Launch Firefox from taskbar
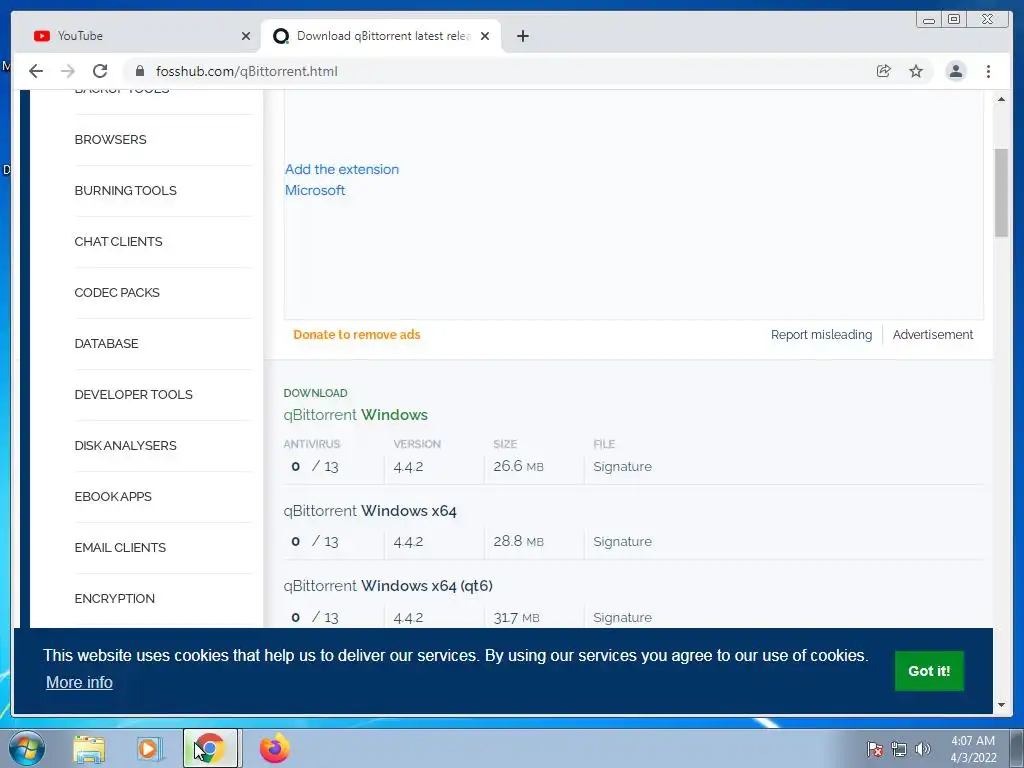 click(x=274, y=748)
